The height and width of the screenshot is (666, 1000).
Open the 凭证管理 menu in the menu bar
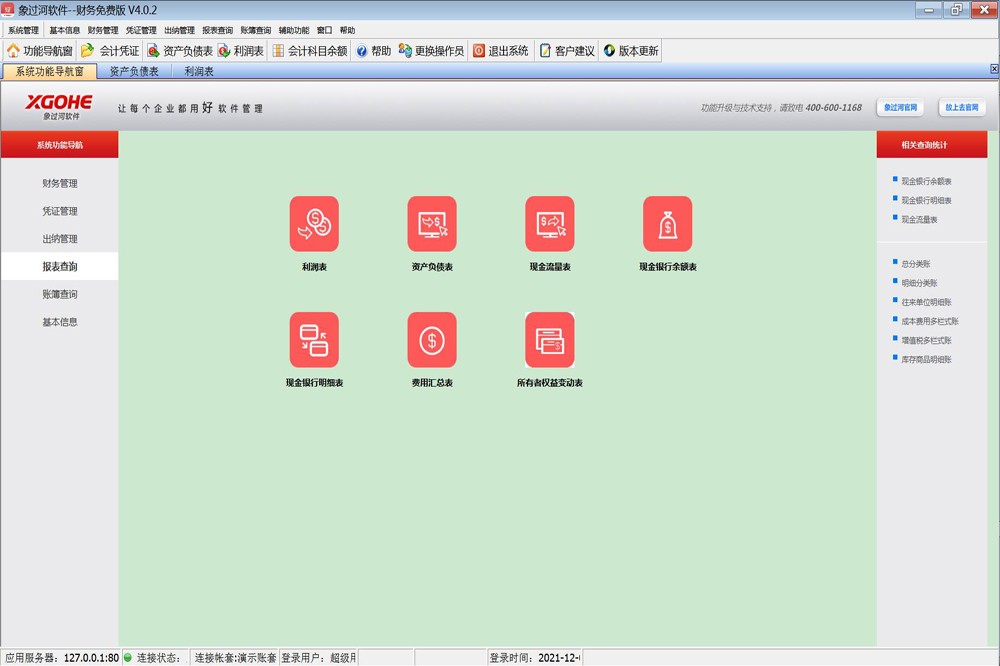141,30
